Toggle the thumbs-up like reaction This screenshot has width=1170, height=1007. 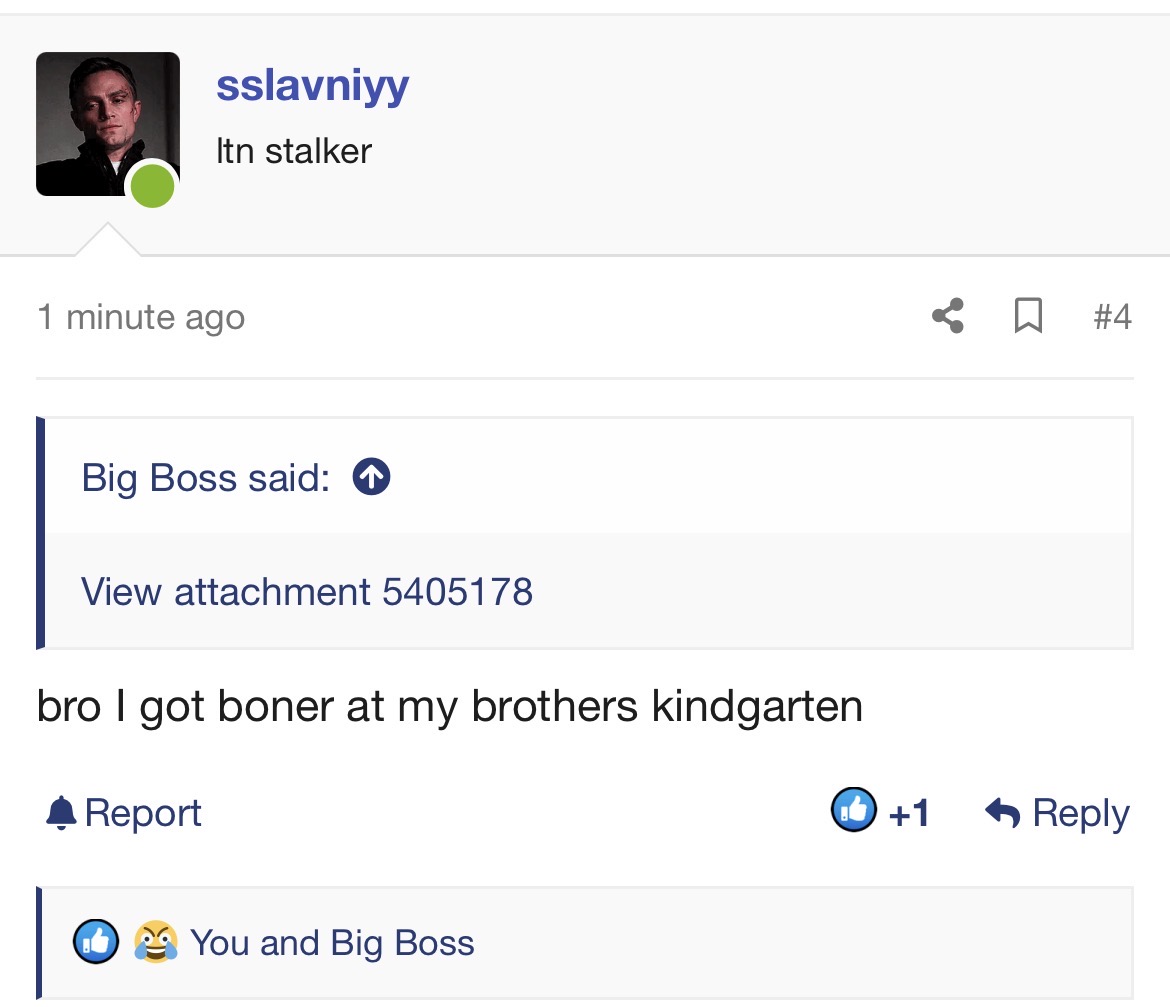coord(854,809)
